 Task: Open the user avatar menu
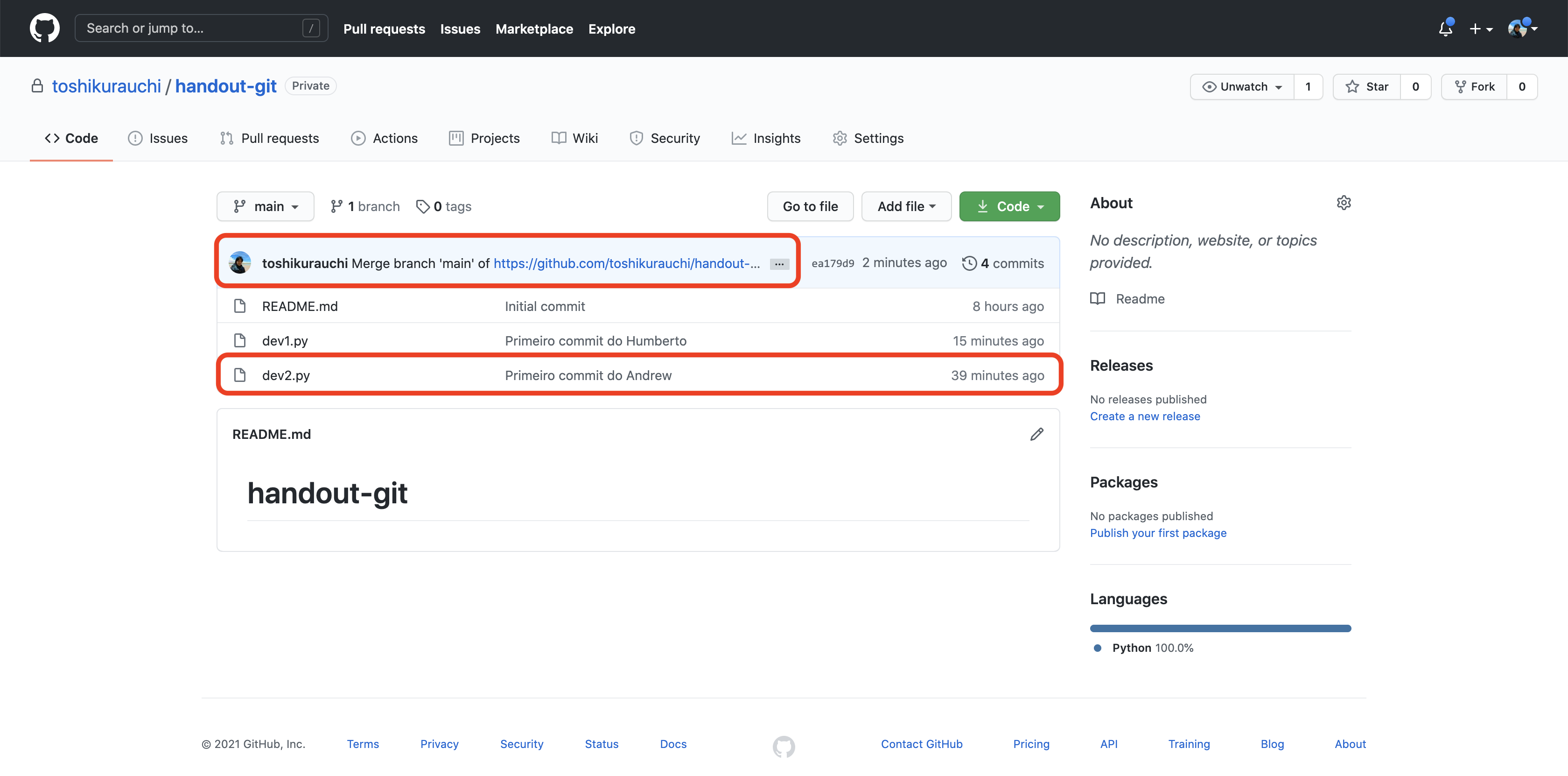[x=1522, y=28]
